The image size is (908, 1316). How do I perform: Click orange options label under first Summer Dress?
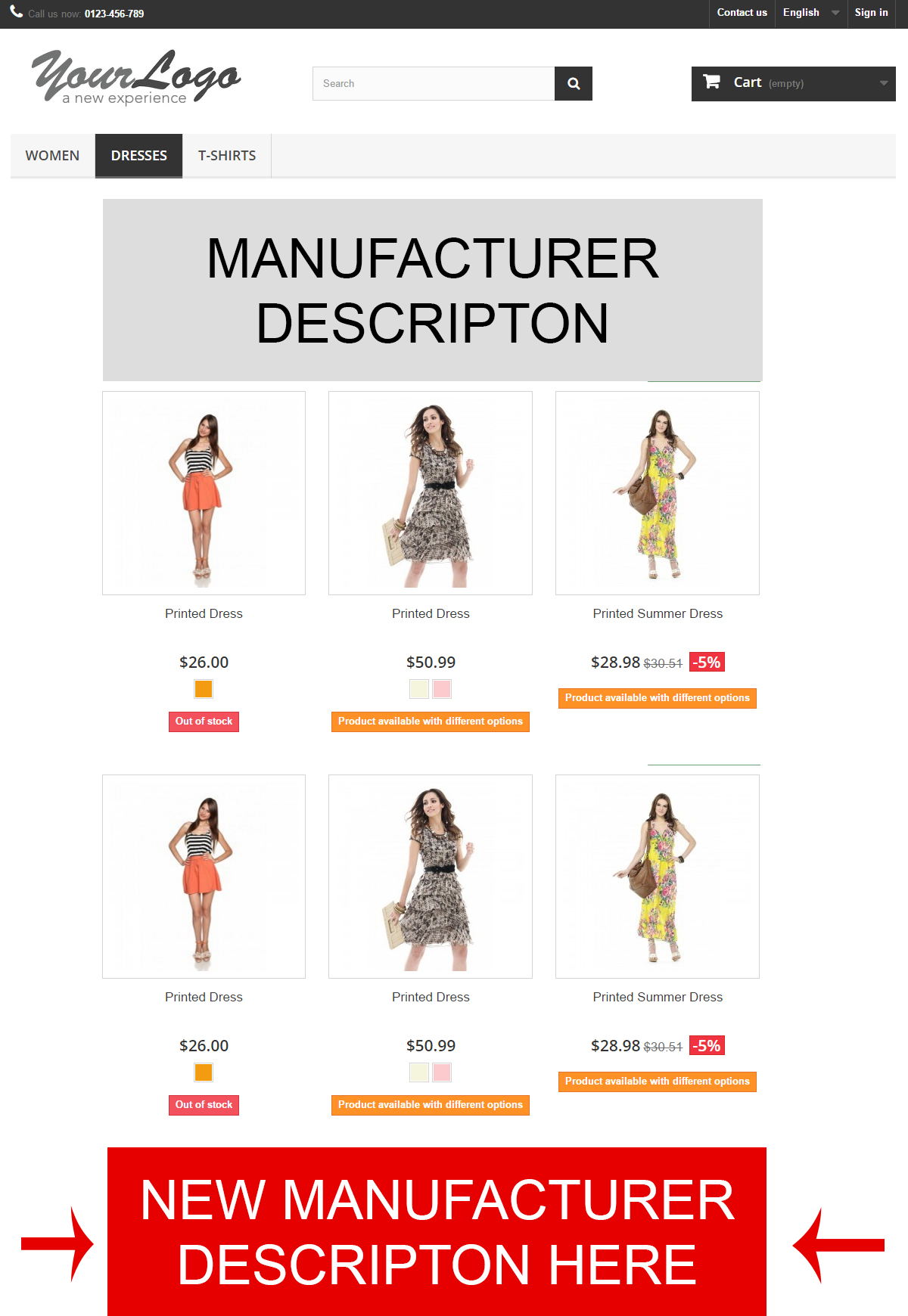[658, 698]
